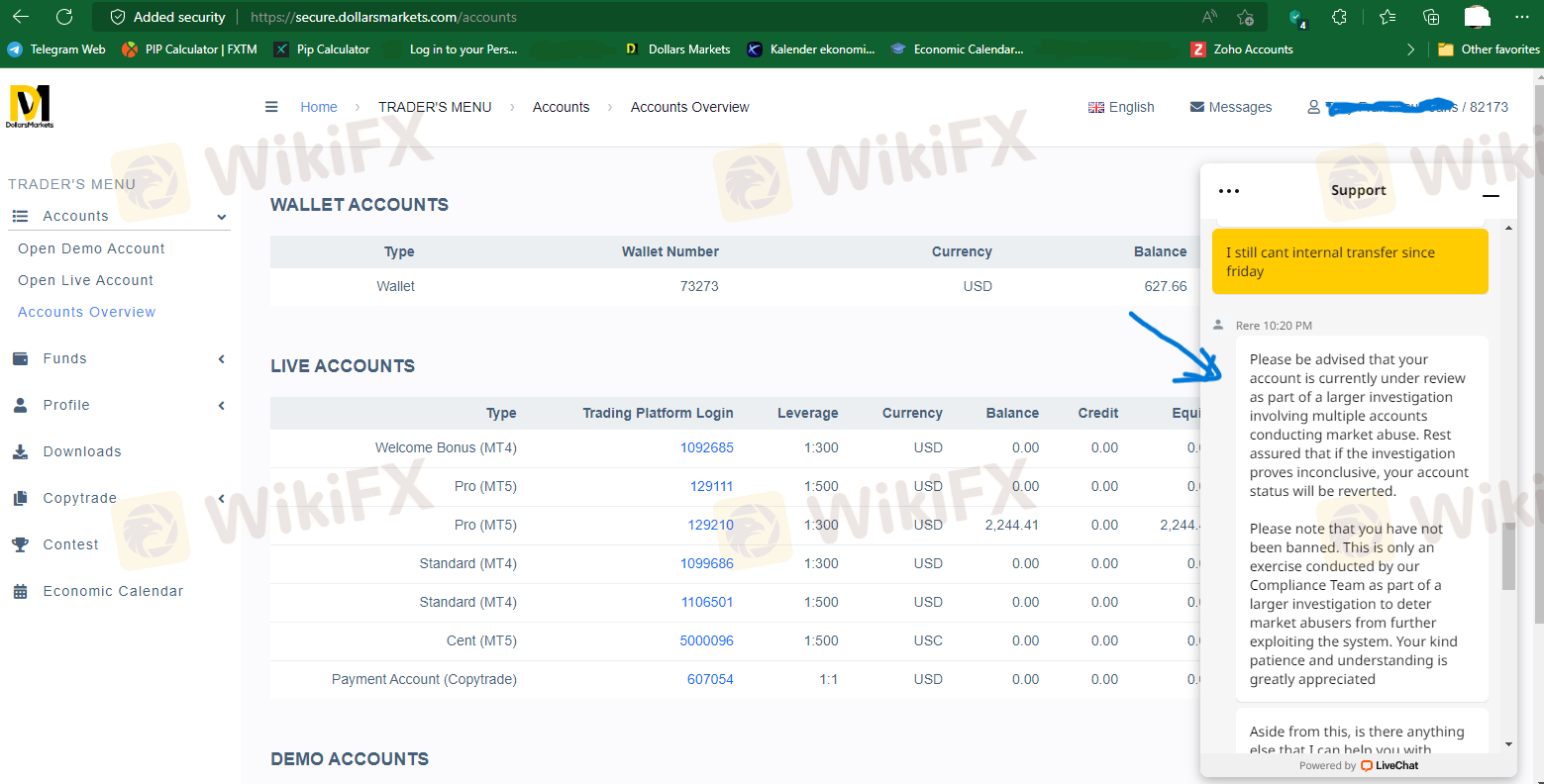This screenshot has width=1544, height=784.
Task: Click Open Live Account link
Action: coord(85,280)
